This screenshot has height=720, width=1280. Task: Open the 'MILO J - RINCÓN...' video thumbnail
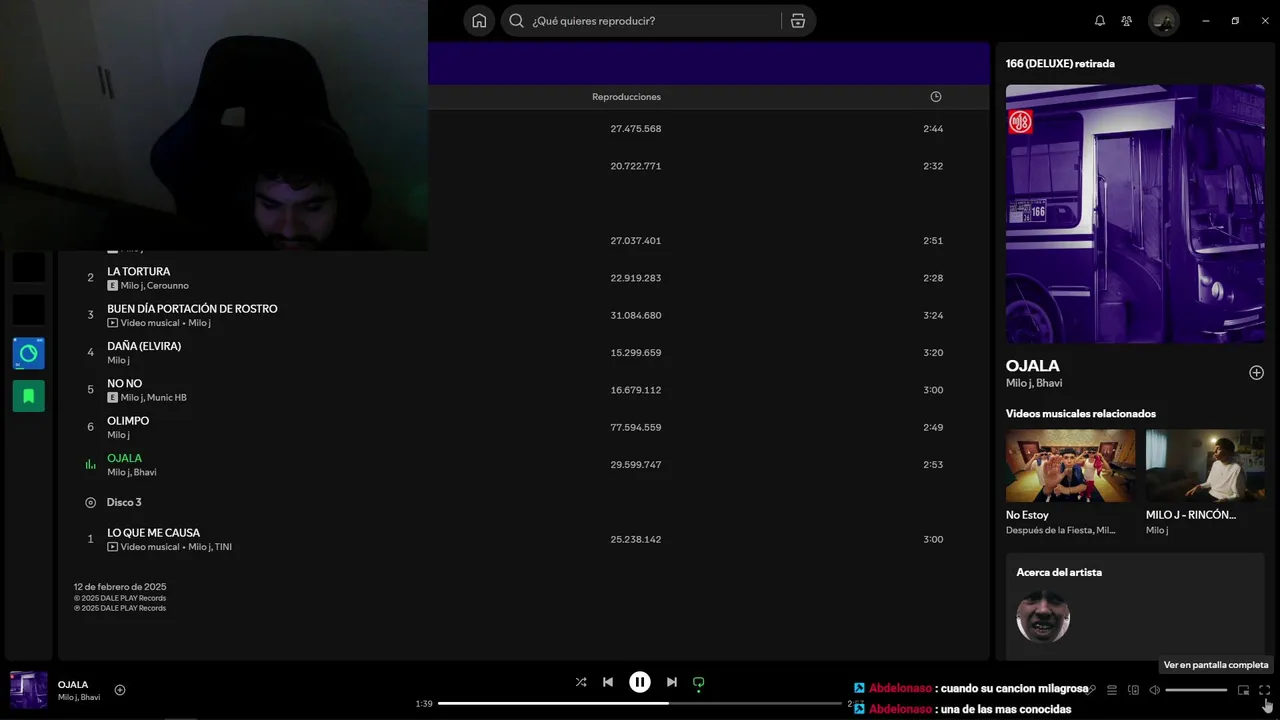tap(1205, 466)
